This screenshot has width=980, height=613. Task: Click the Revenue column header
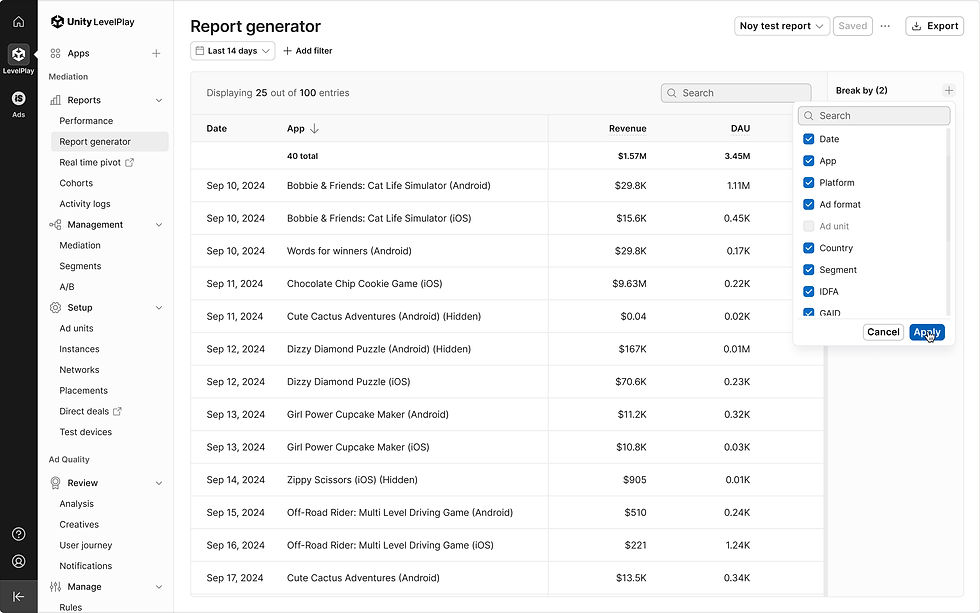(x=628, y=129)
